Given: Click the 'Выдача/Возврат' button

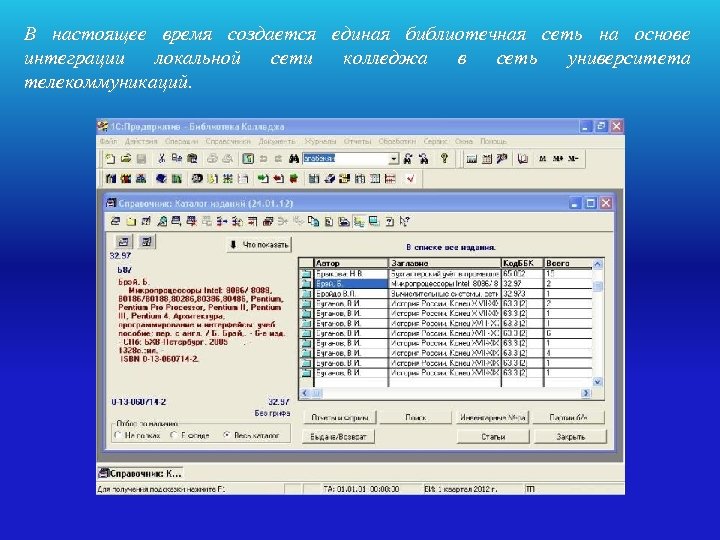Looking at the screenshot, I should click(338, 436).
